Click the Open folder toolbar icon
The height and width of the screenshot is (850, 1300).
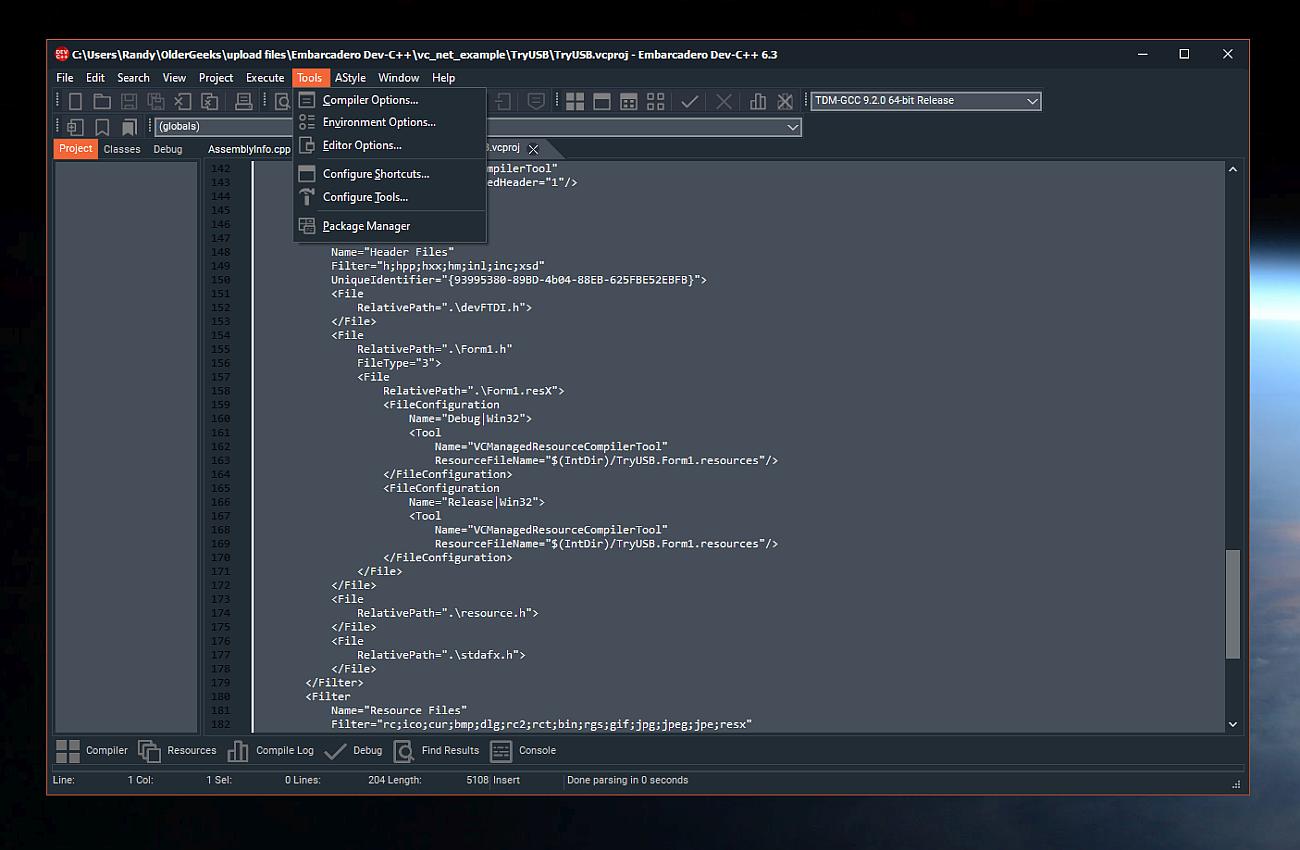click(102, 101)
